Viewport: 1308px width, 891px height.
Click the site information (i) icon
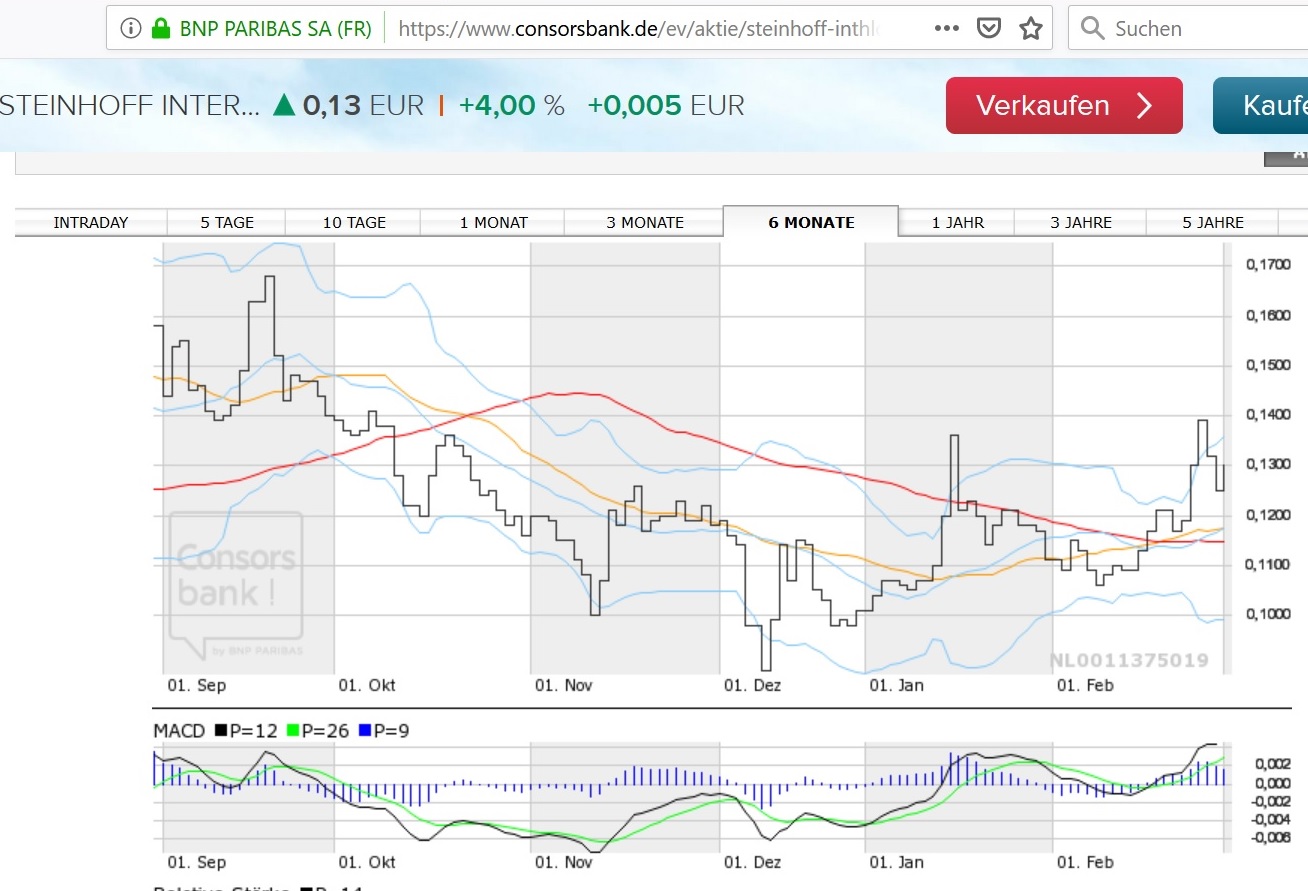point(130,27)
